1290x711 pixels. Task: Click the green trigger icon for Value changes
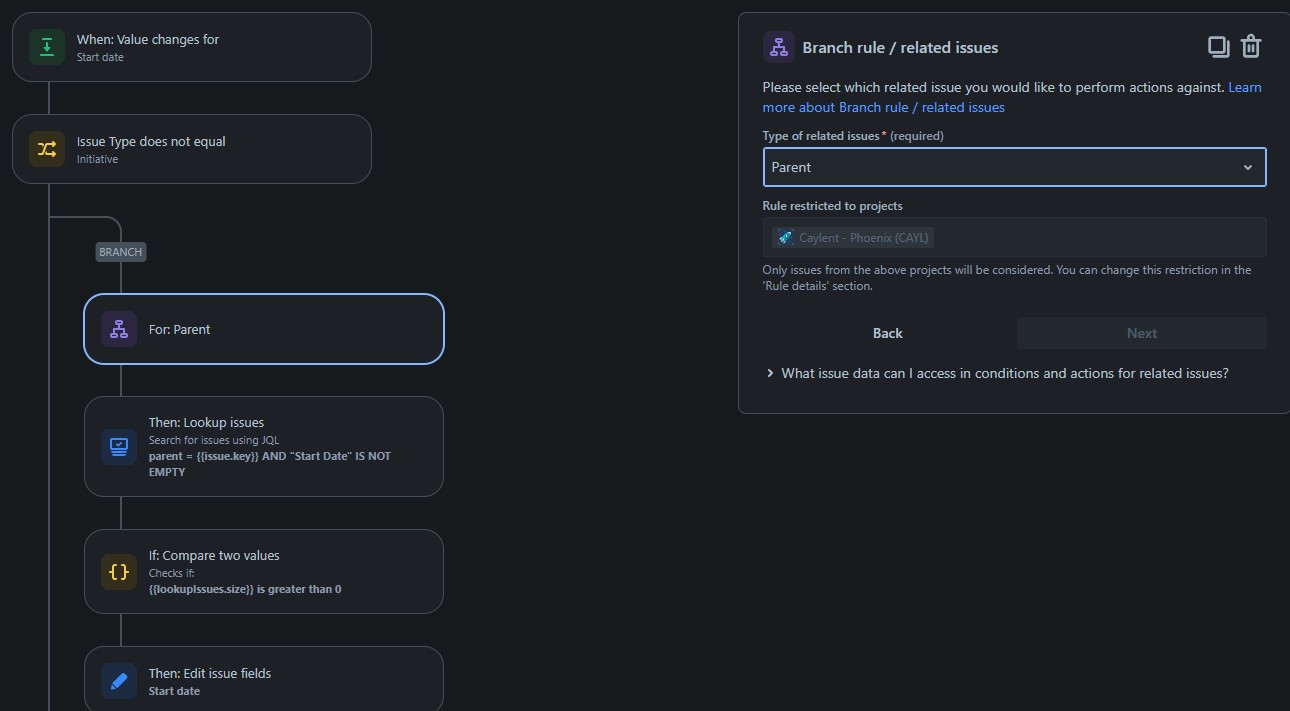coord(47,47)
